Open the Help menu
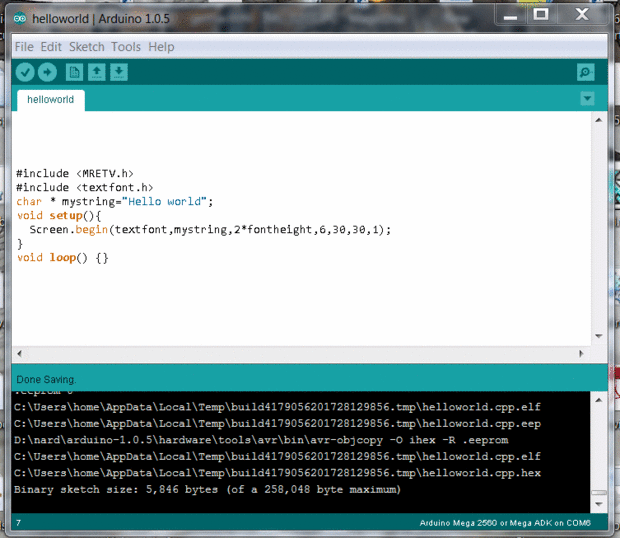 [x=161, y=47]
